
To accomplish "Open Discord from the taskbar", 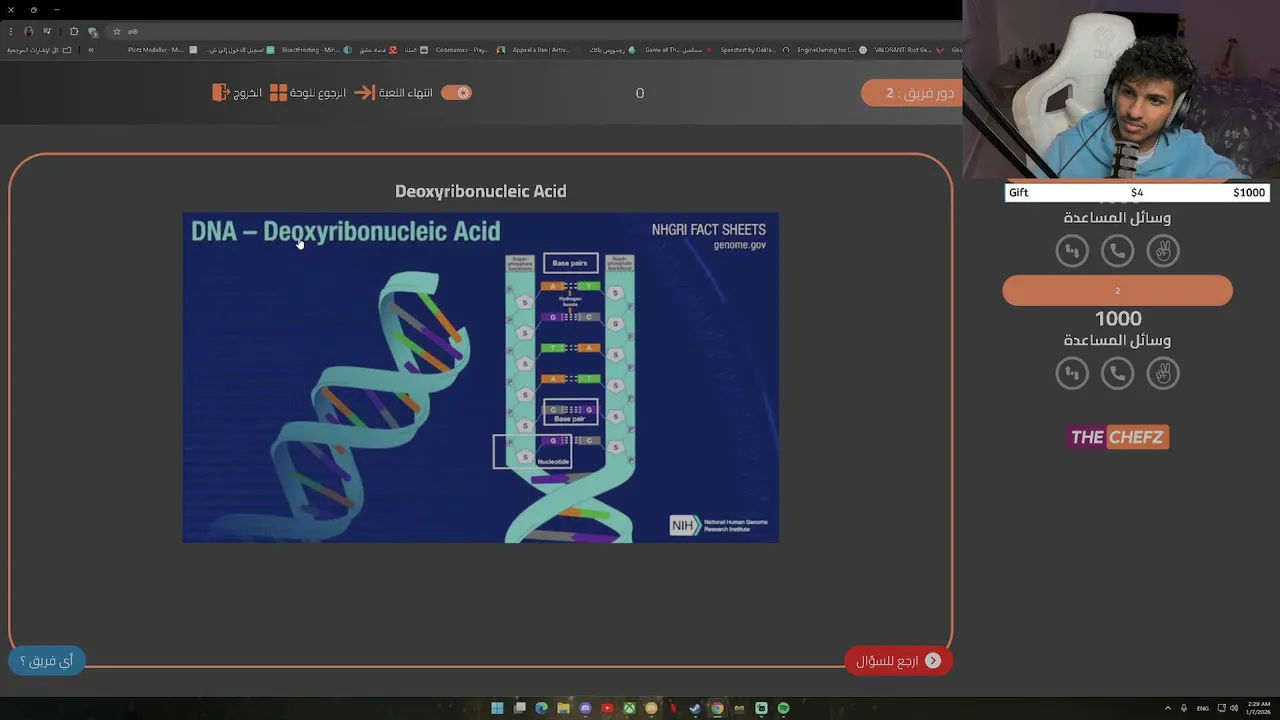I will 585,708.
